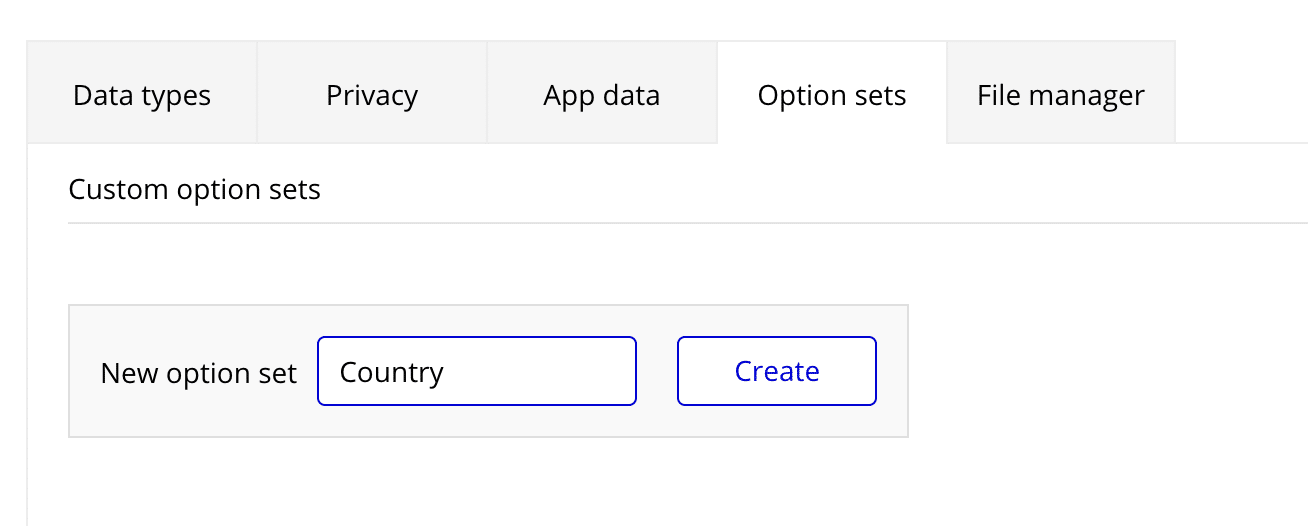Focus the New option set name field
This screenshot has width=1308, height=526.
point(476,371)
